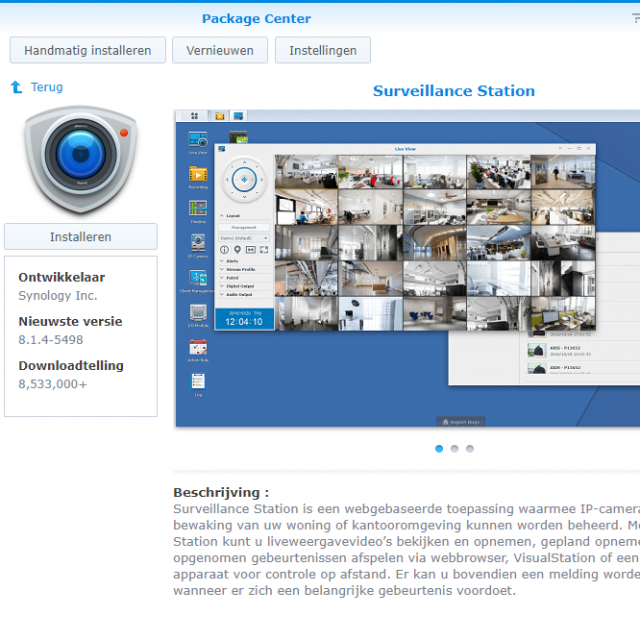The image size is (640, 640).
Task: Click the Surveillance Station camera shield icon
Action: coord(80,160)
